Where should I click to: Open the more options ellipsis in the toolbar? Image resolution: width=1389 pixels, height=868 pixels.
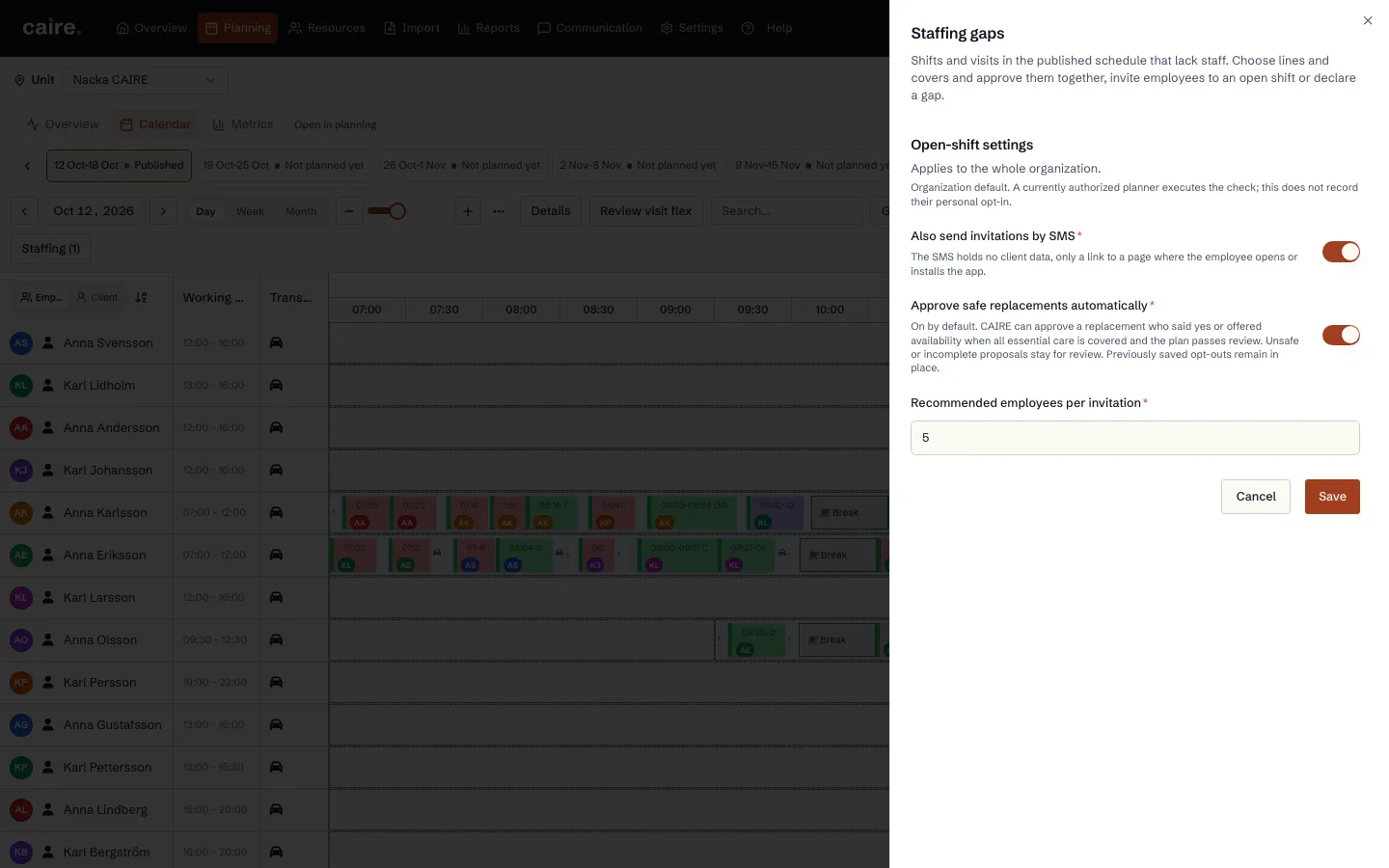coord(499,211)
